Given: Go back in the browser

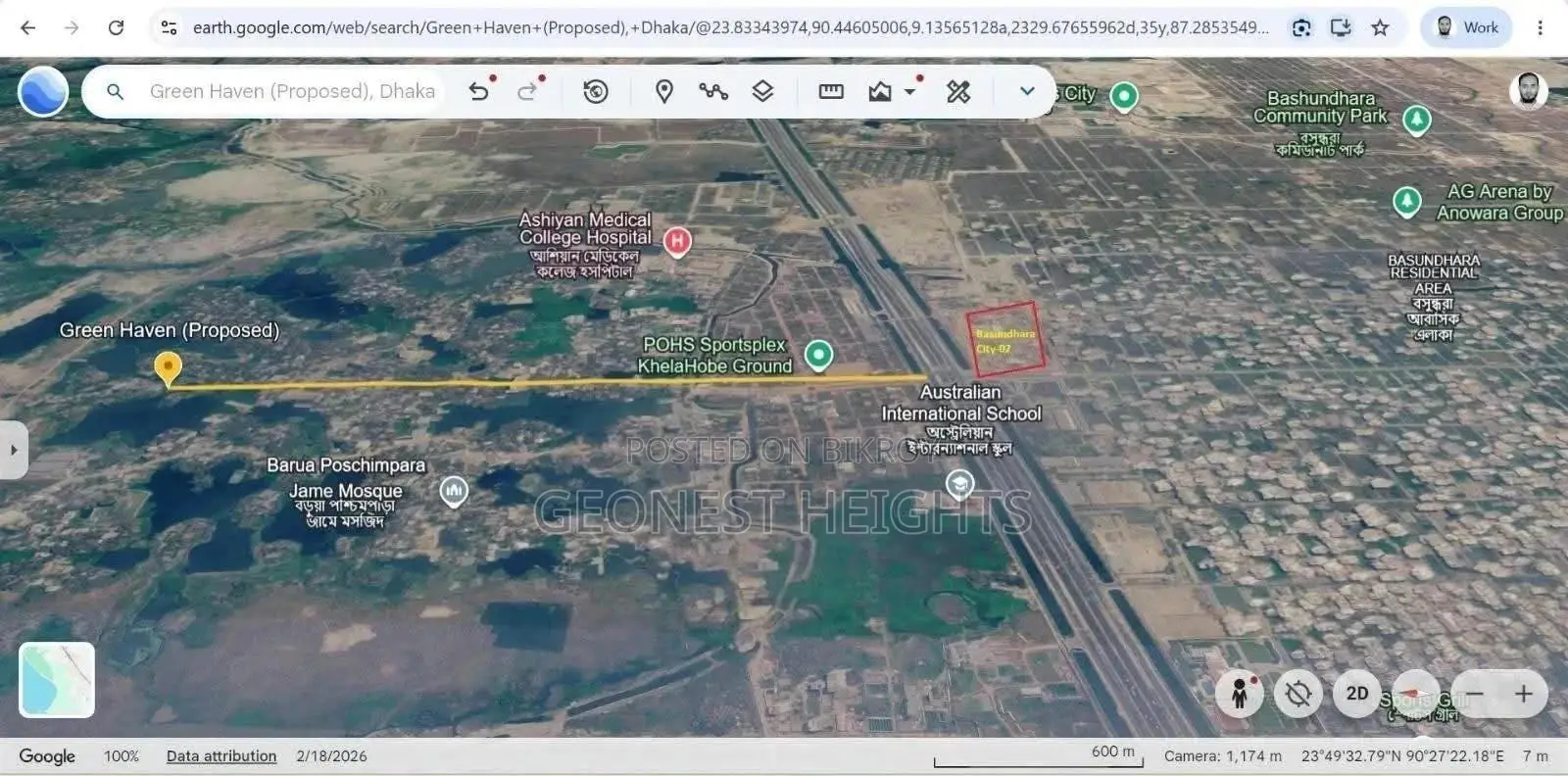Looking at the screenshot, I should point(27,27).
